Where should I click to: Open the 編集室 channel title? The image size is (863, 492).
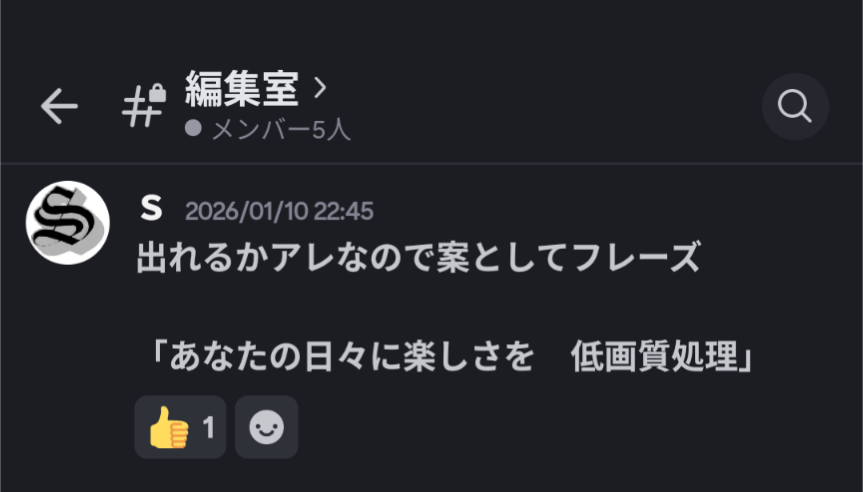242,88
